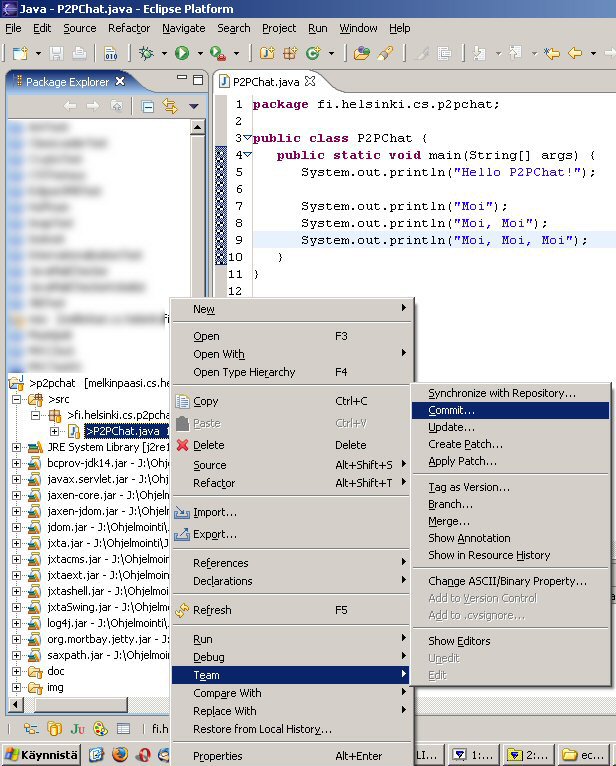The image size is (616, 766).
Task: Expand the jxta.jar tree node
Action: [17, 543]
